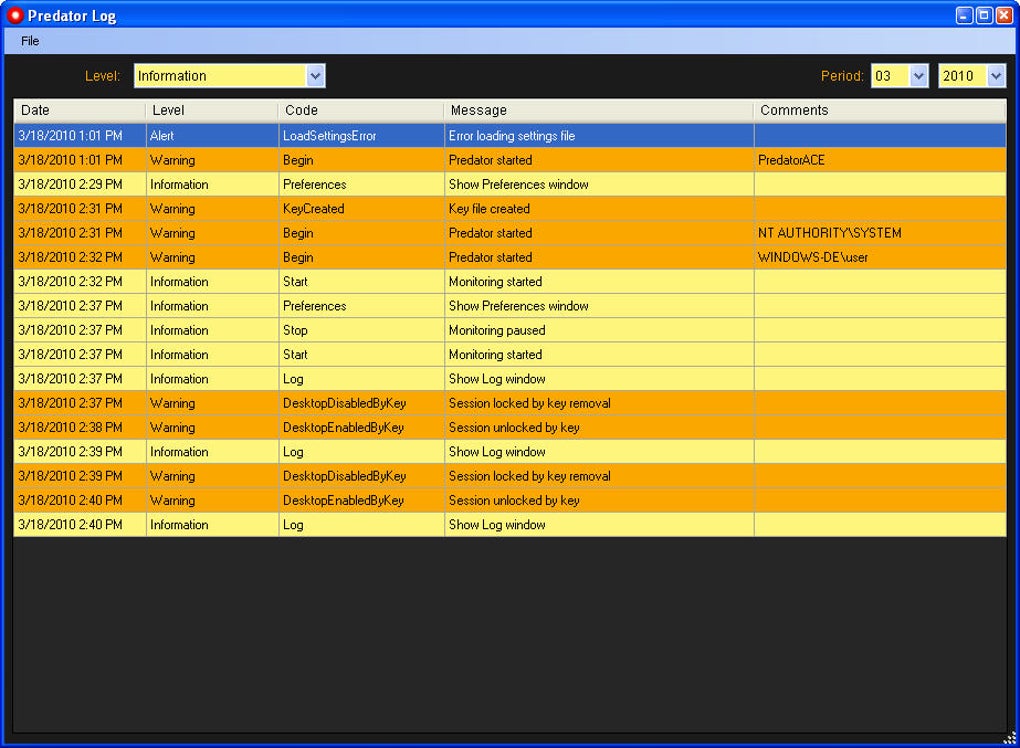Expand the Period year dropdown 2010
Screen dimensions: 1020x748
[x=972, y=75]
